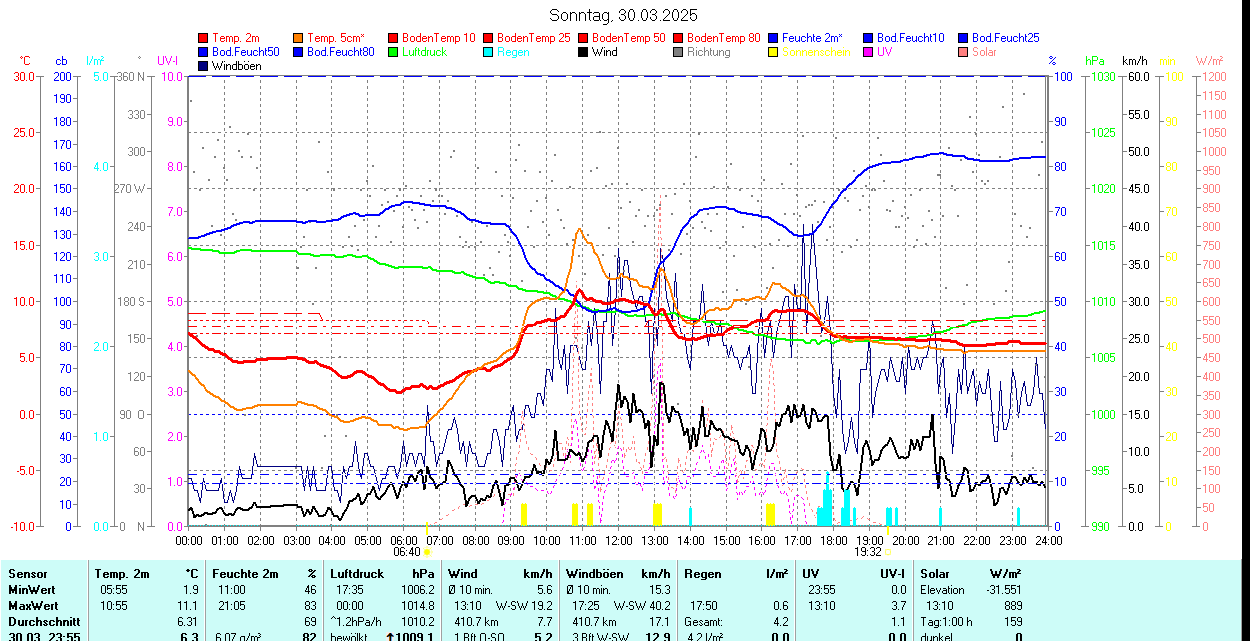Screen dimensions: 1250x641
Task: Click the sunset icon at 19:32
Action: point(888,552)
